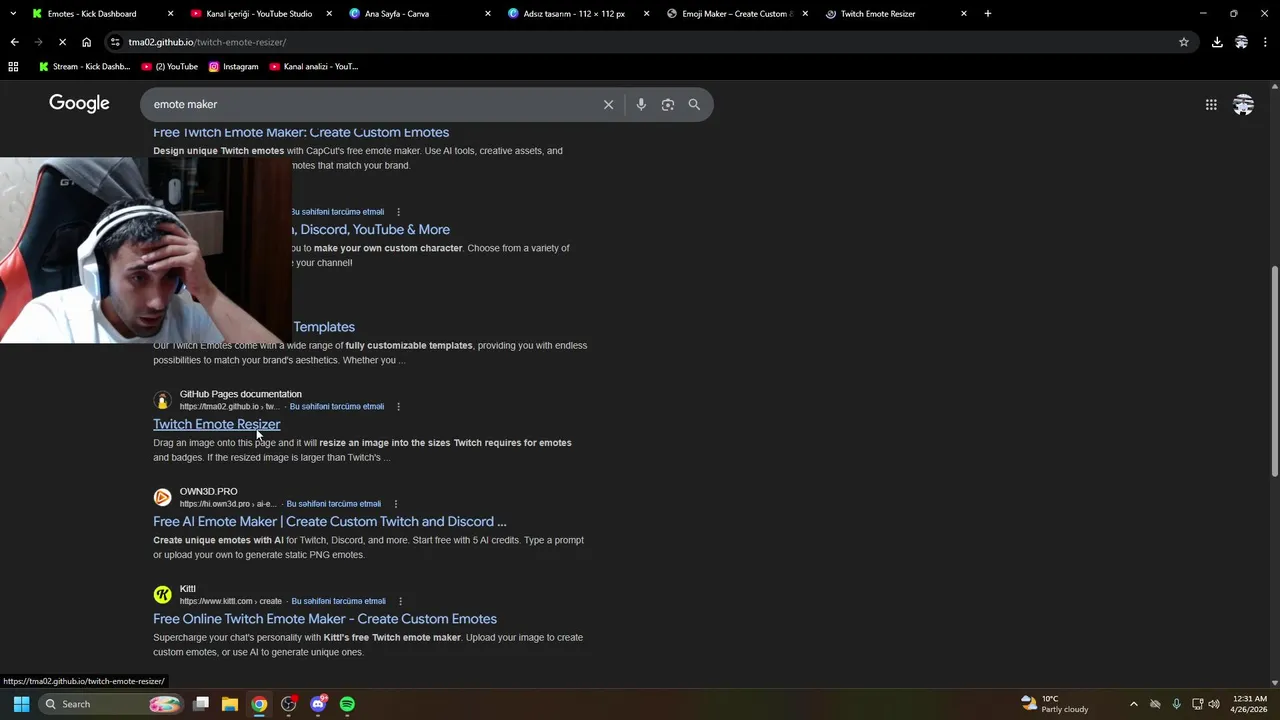Image resolution: width=1280 pixels, height=720 pixels.
Task: Switch to YouTube Studio tab
Action: (259, 14)
